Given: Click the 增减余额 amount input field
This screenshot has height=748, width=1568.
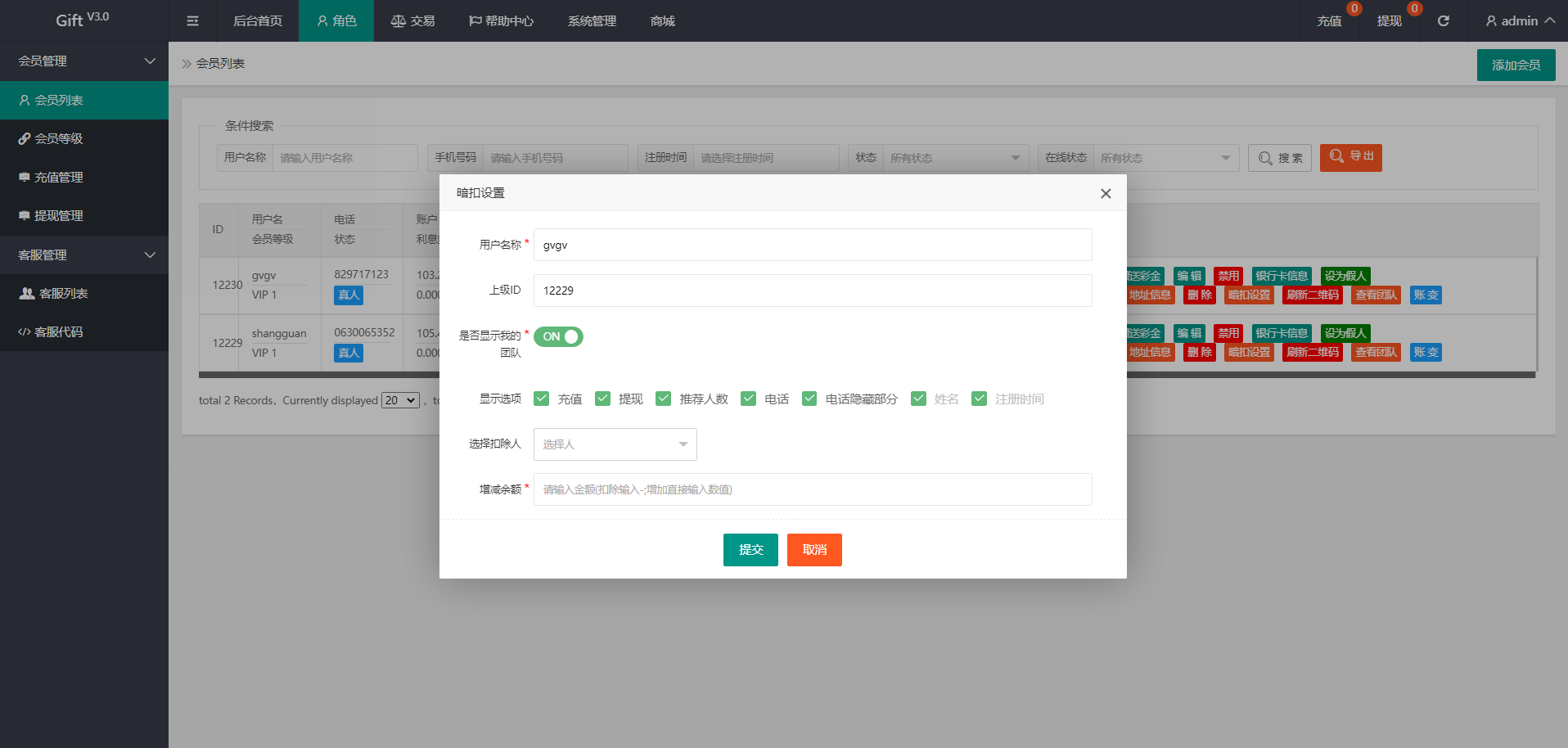Looking at the screenshot, I should tap(812, 489).
